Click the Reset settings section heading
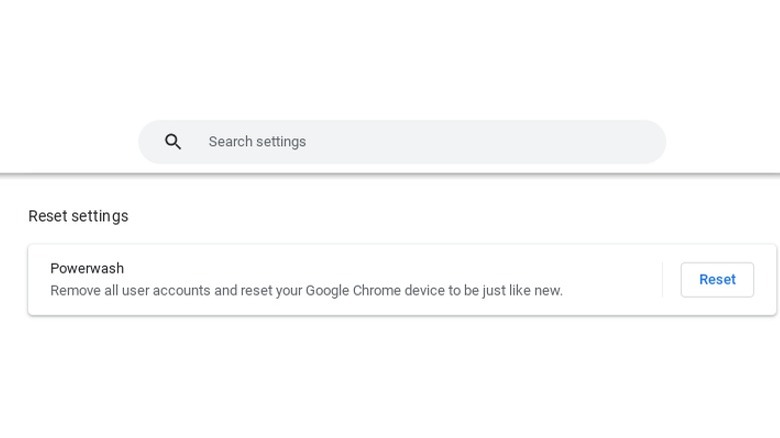The width and height of the screenshot is (780, 438). 78,216
